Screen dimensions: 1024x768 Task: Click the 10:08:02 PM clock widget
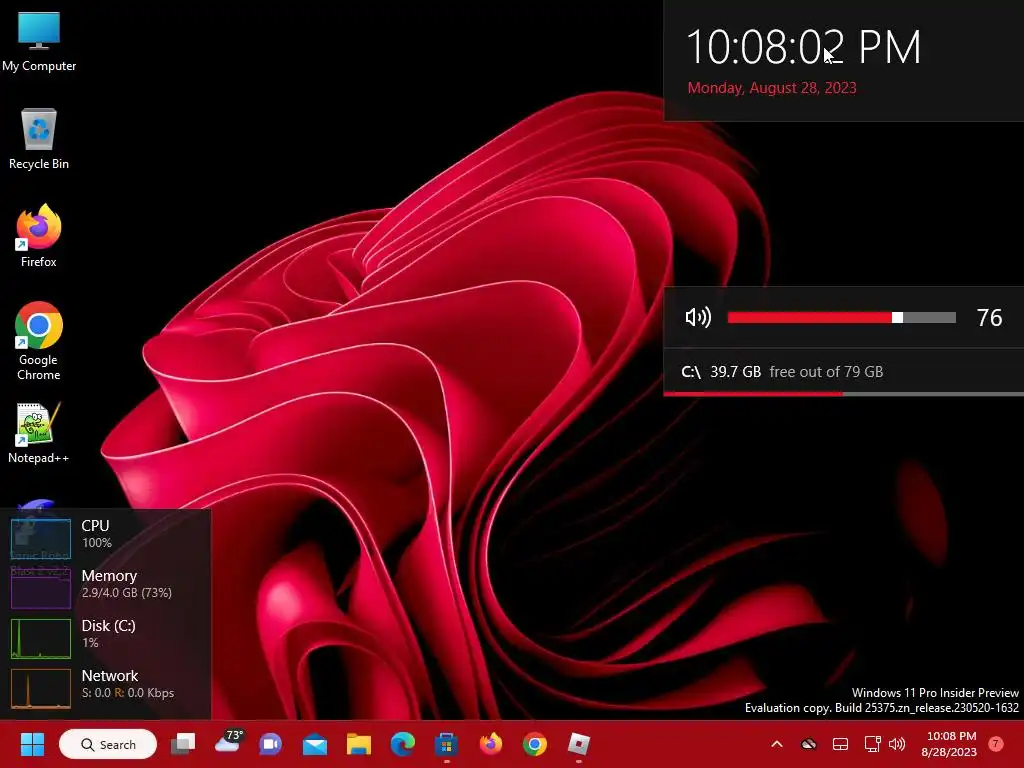click(x=803, y=47)
